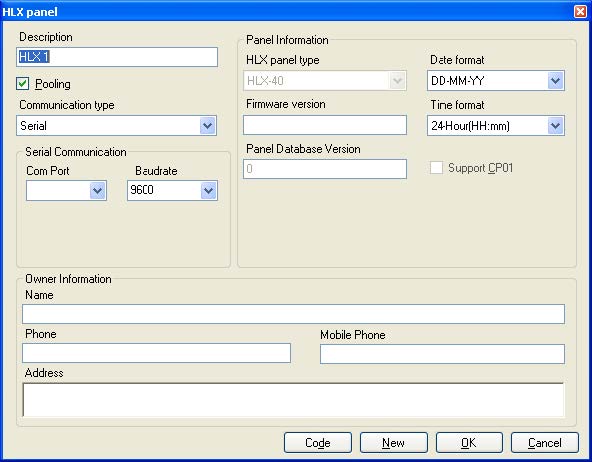Click inside the Address text area
Screen dimensions: 592x462
[x=293, y=400]
